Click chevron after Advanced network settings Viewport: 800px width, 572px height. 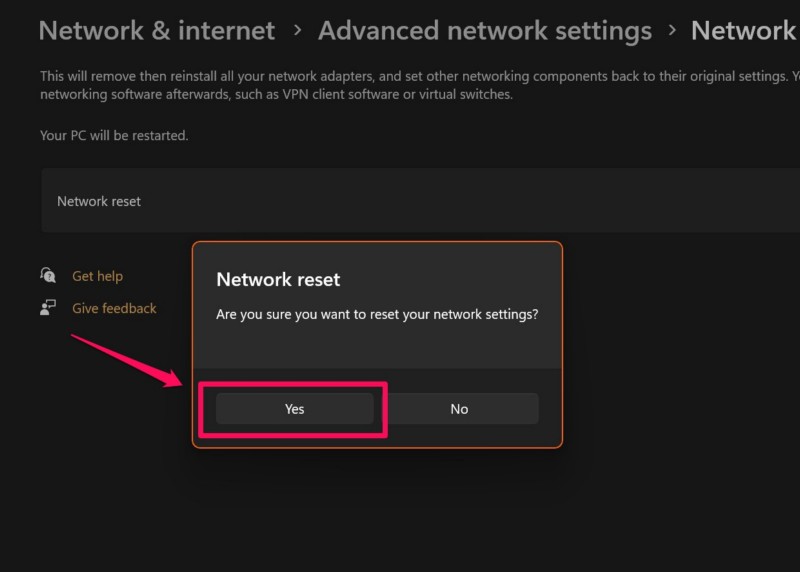pos(672,31)
